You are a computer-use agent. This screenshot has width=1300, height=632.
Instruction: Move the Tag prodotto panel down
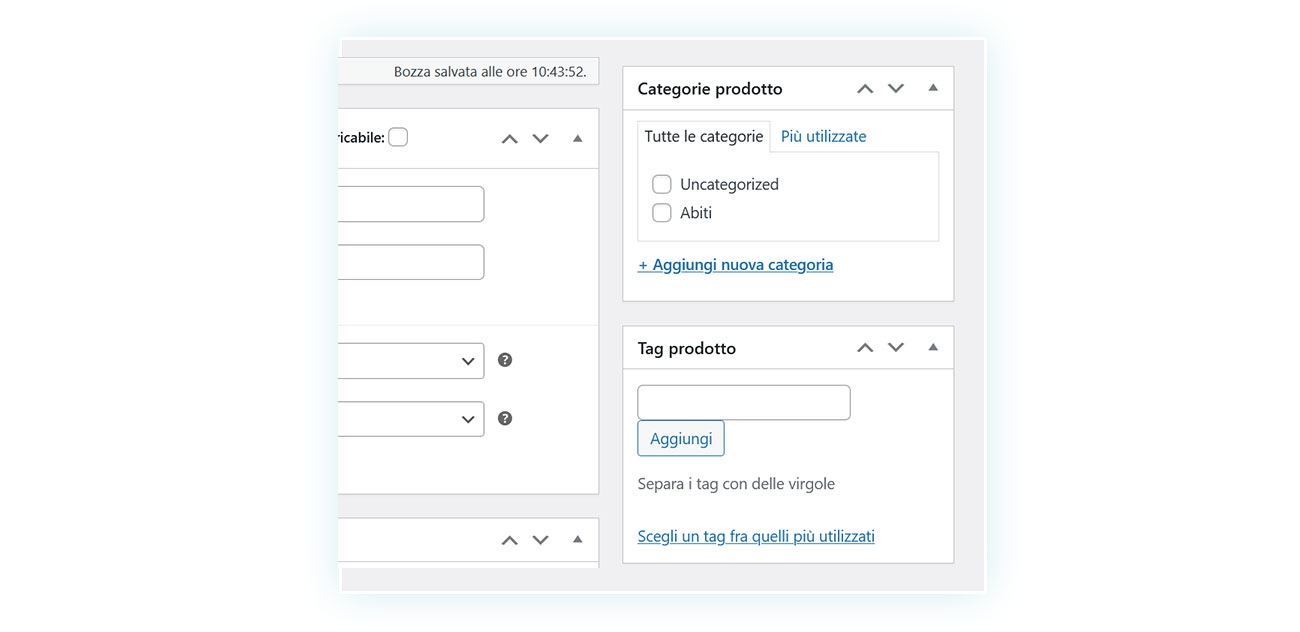(896, 348)
